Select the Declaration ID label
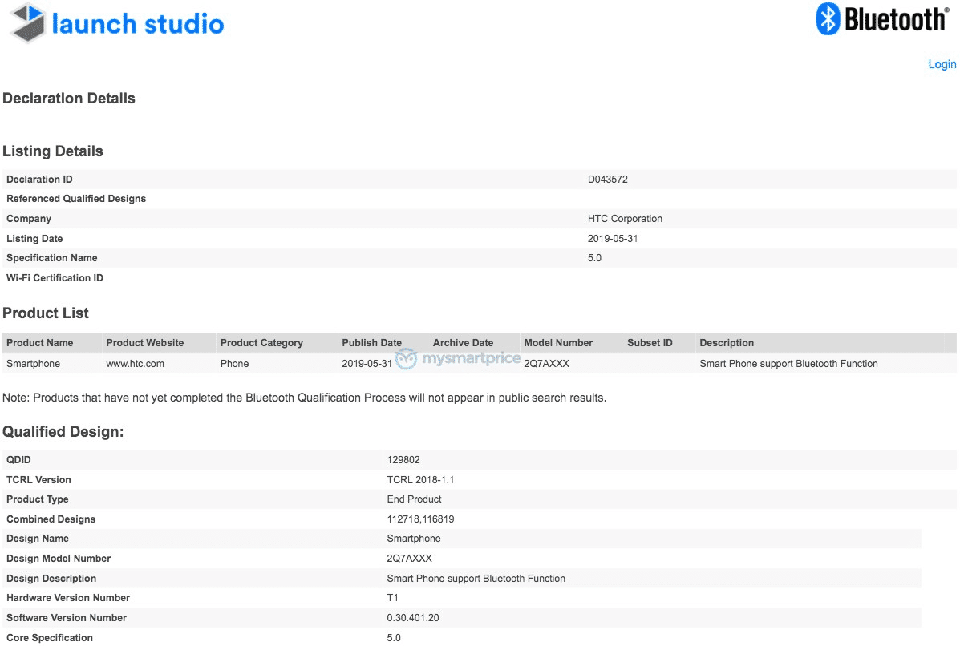 click(39, 179)
